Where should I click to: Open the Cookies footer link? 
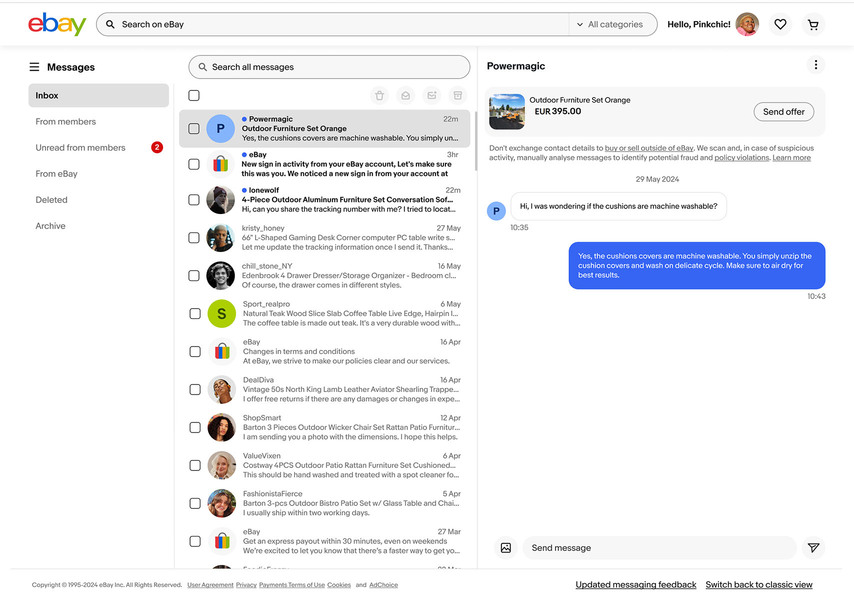tap(339, 585)
